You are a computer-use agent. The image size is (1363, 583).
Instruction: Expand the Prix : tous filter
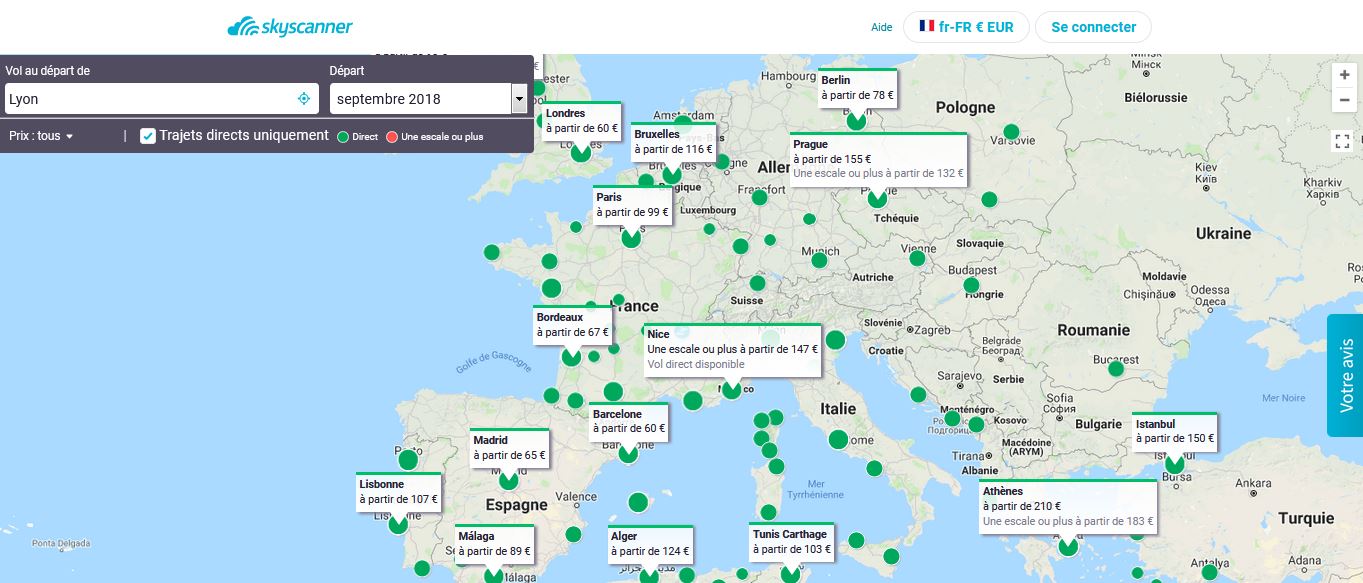tap(41, 136)
